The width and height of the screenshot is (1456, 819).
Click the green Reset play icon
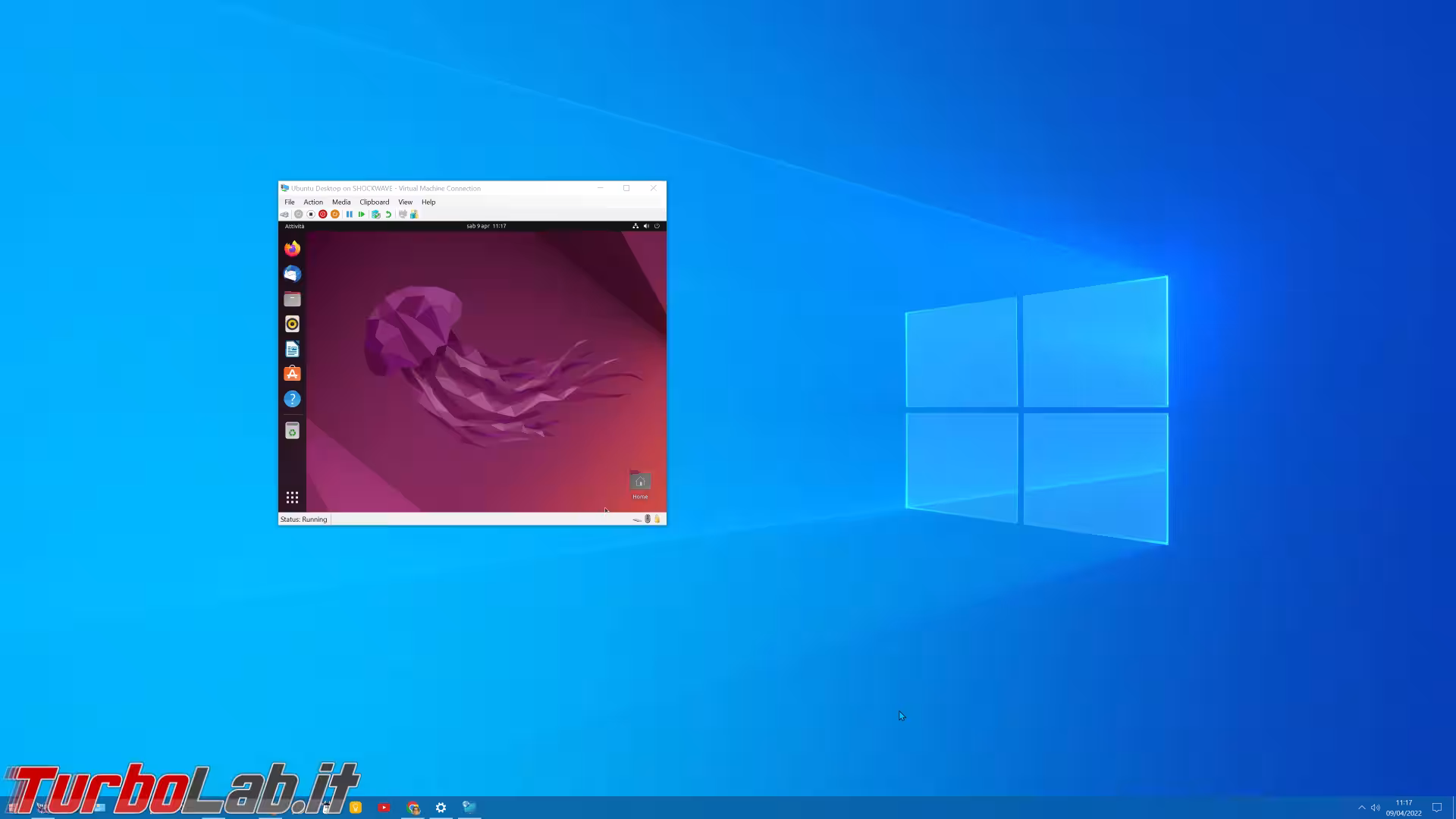coord(362,215)
